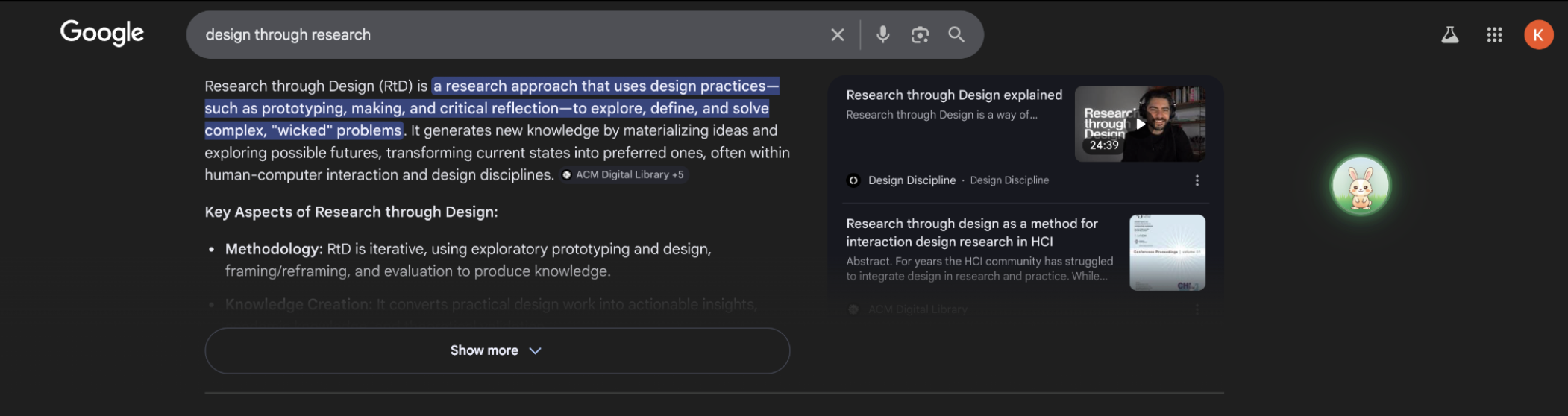Open Search Labs flask icon
Viewport: 1568px width, 416px height.
tap(1450, 34)
